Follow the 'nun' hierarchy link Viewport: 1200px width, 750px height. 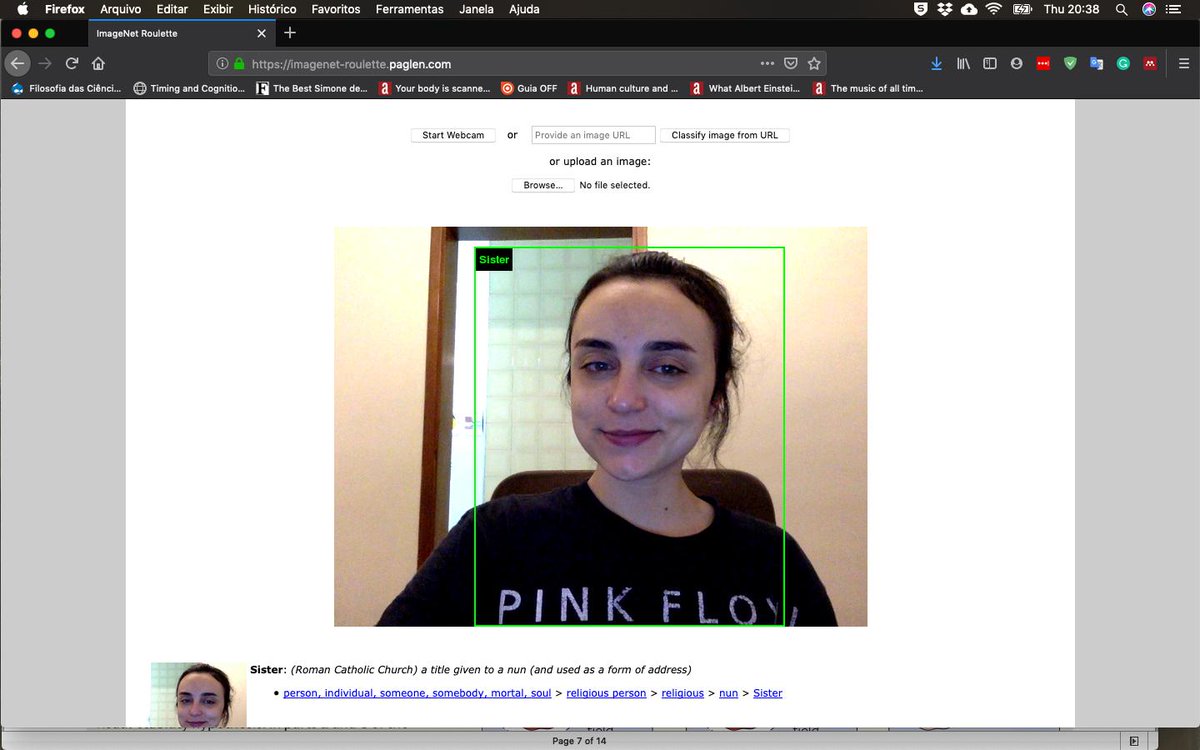coord(728,693)
